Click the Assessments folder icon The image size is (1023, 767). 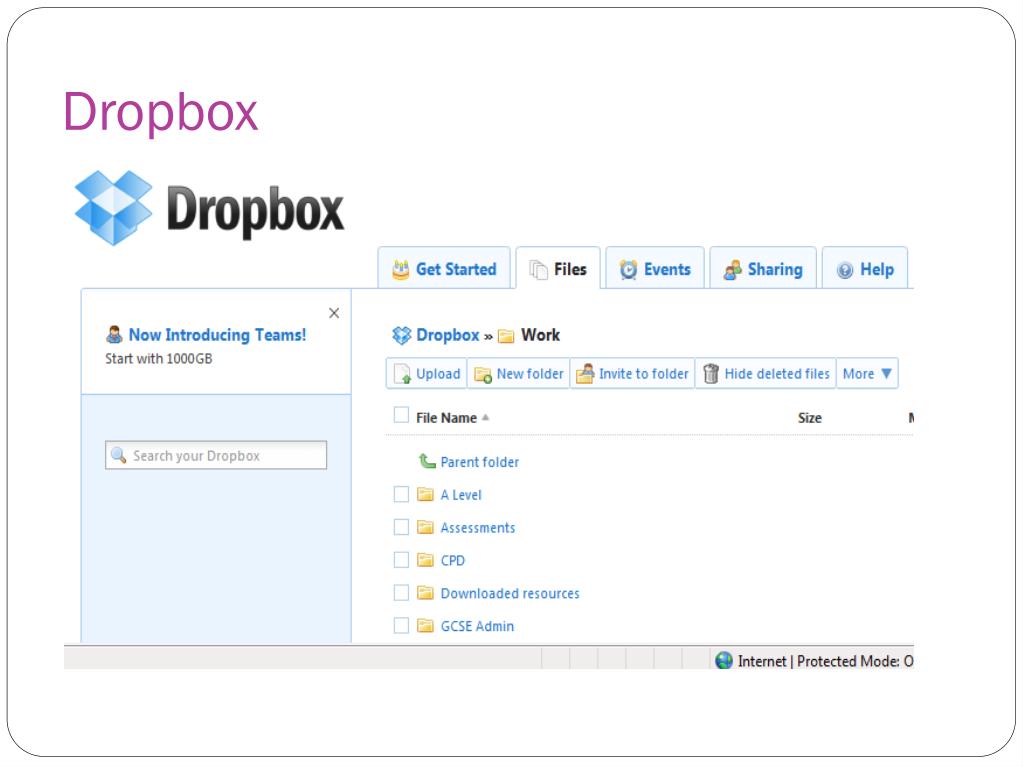click(x=425, y=527)
